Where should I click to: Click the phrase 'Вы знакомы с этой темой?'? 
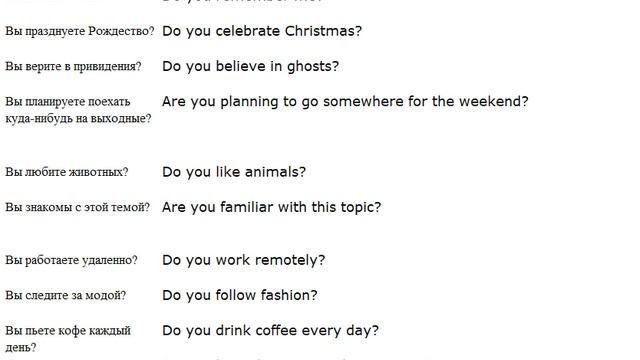point(78,207)
